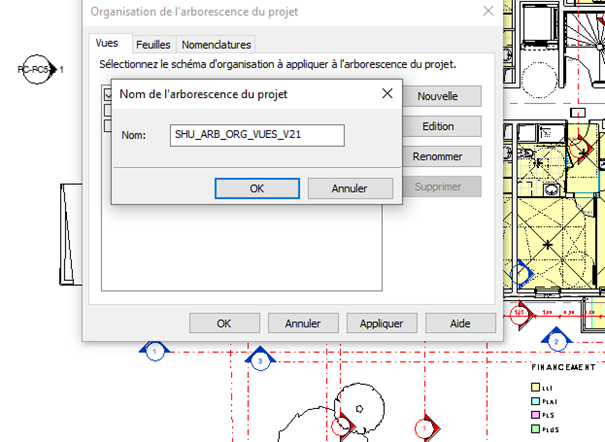Click the pink PLS legend swatch

[x=535, y=415]
